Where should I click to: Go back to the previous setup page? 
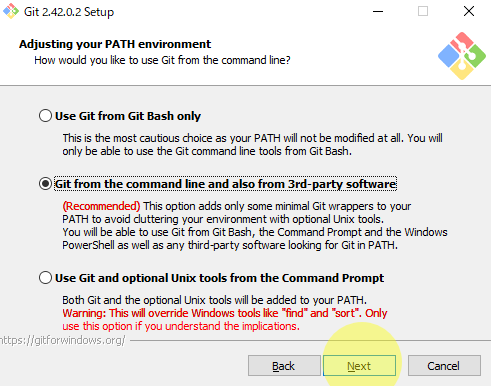coord(284,366)
